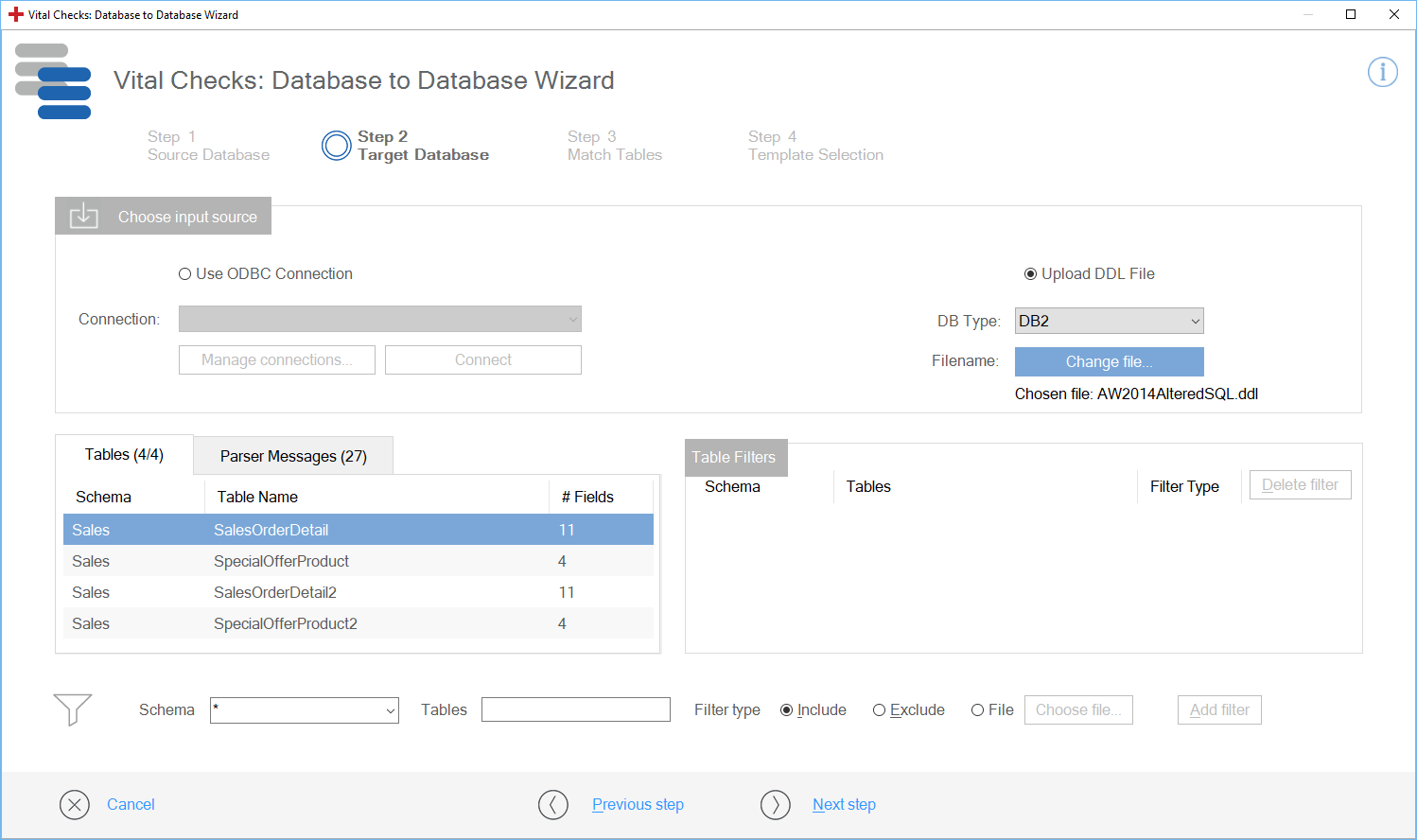Click the Previous step arrow icon
Screen dimensions: 1417x840
(553, 804)
